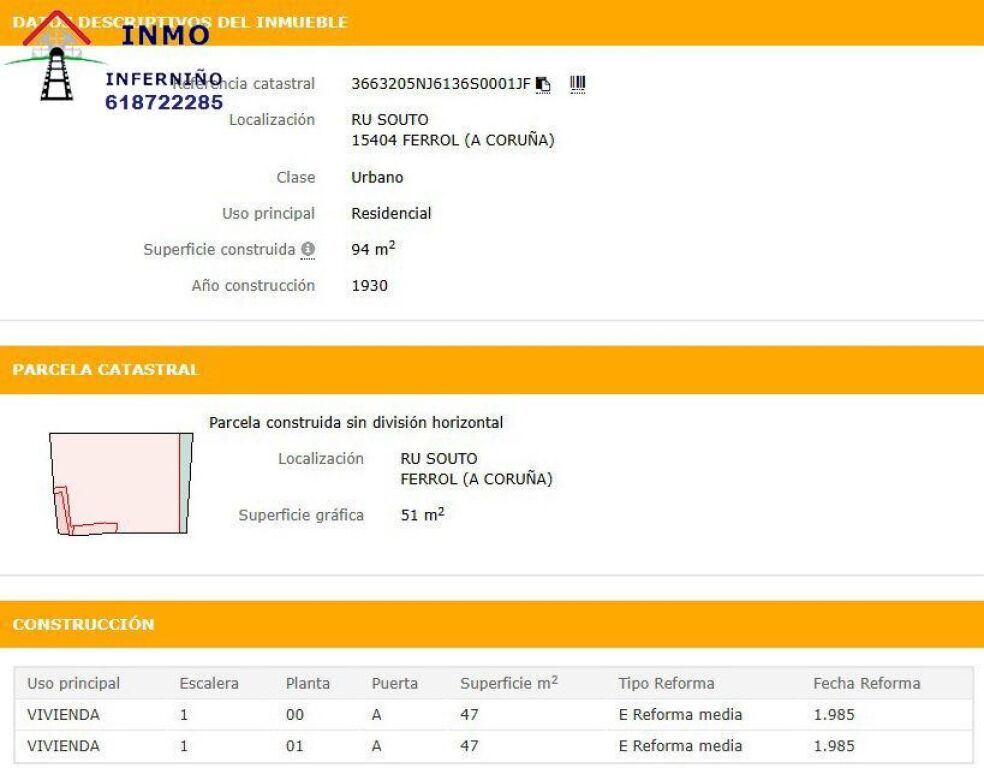Click the 'Fecha Reforma' column header
The height and width of the screenshot is (768, 984).
867,683
